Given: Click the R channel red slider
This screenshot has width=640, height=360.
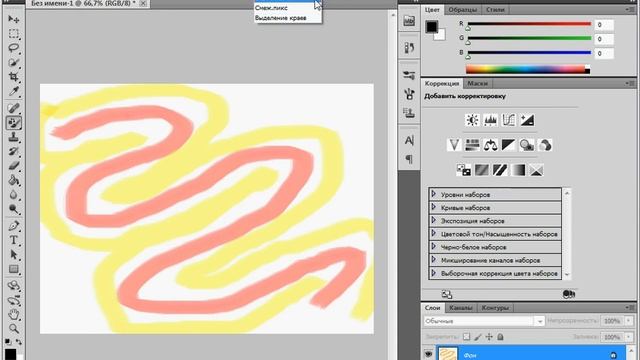Looking at the screenshot, I should point(529,24).
